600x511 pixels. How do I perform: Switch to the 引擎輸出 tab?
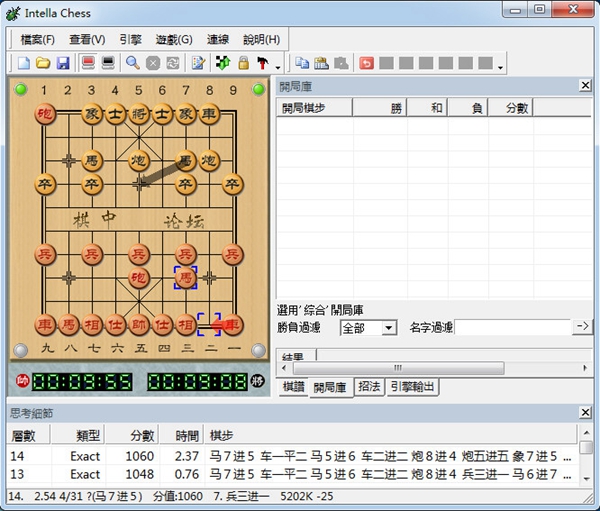point(412,387)
